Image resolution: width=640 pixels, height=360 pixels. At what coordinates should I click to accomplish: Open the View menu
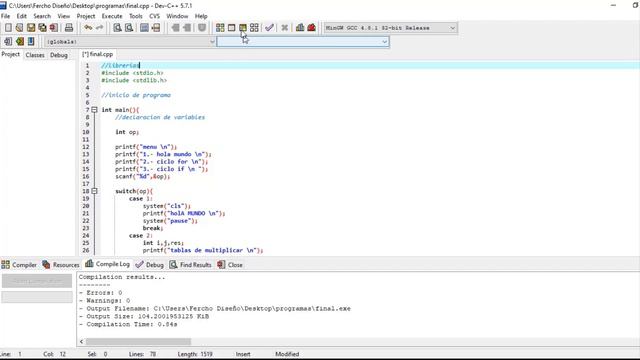pos(64,16)
